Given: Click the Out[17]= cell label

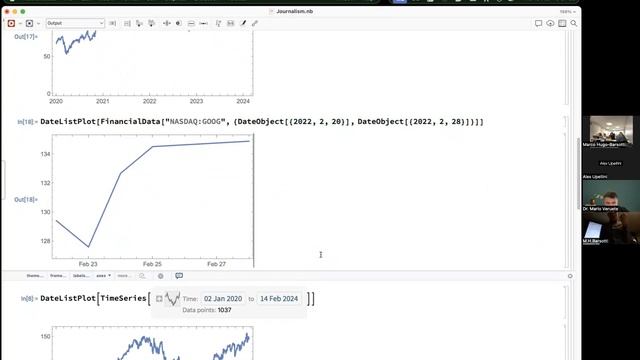Looking at the screenshot, I should click(x=26, y=37).
